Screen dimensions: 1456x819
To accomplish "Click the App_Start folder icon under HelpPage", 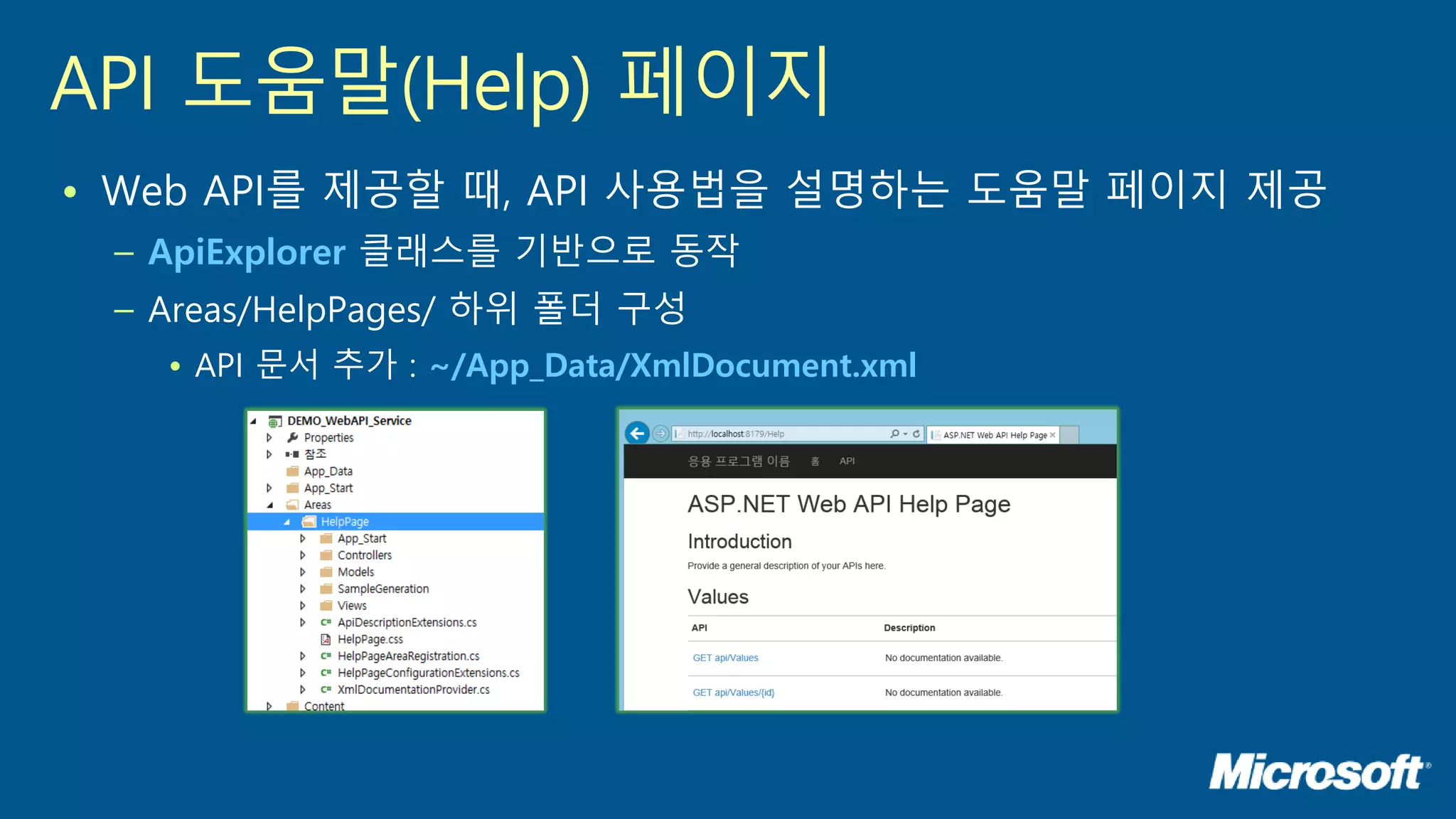I will tap(326, 538).
